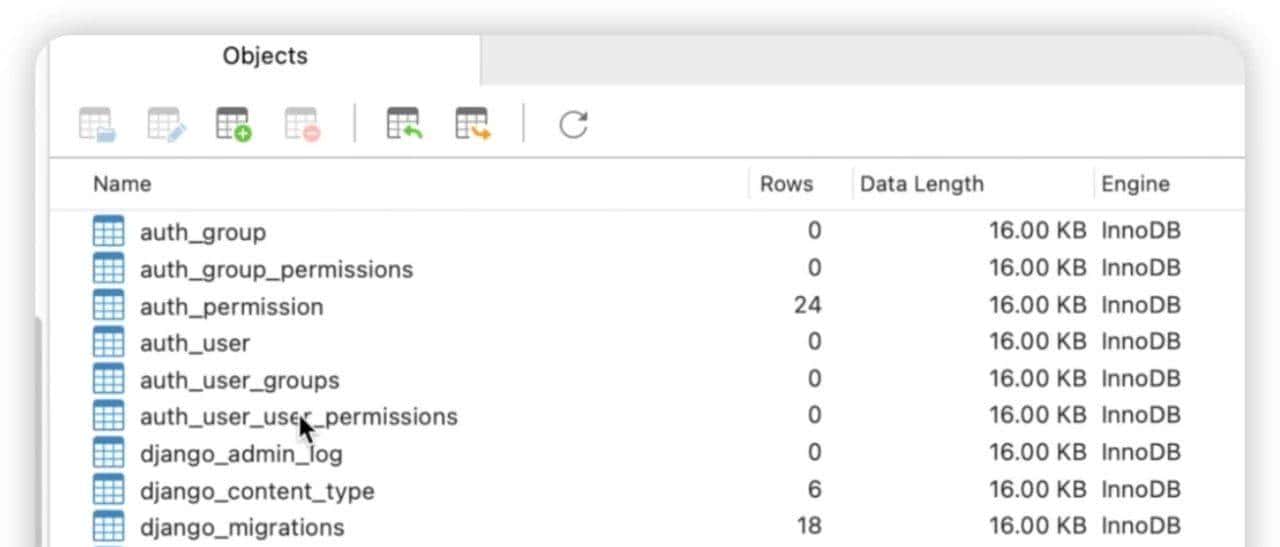Click the Design Table pencil icon
The image size is (1280, 547).
coord(167,125)
